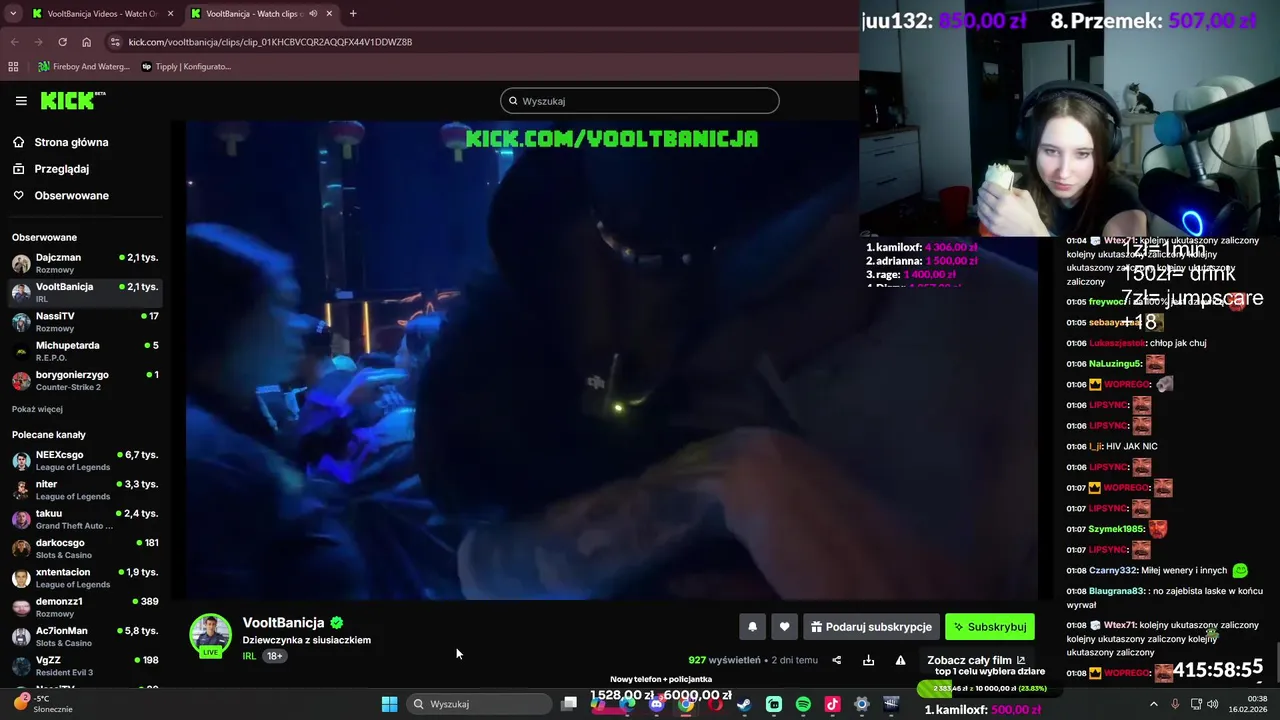The image size is (1280, 720).
Task: Download the clip
Action: tap(868, 660)
